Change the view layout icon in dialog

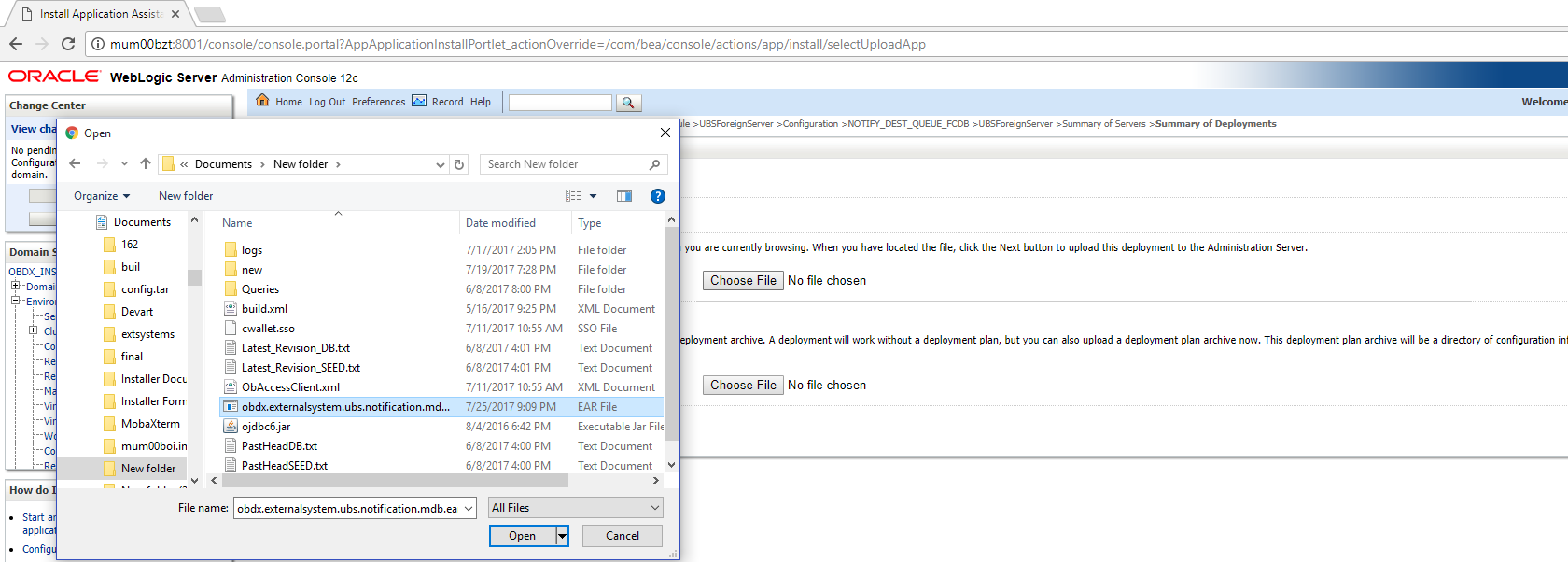click(x=573, y=196)
